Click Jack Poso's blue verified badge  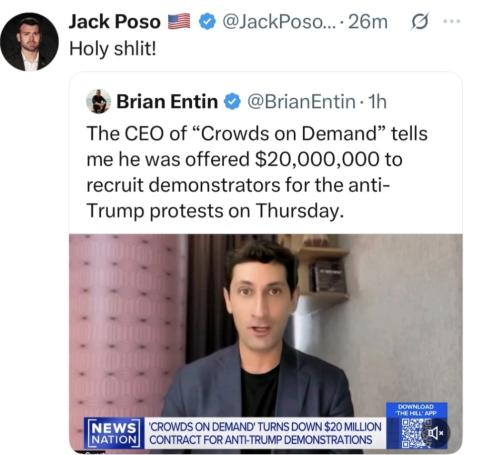(207, 22)
